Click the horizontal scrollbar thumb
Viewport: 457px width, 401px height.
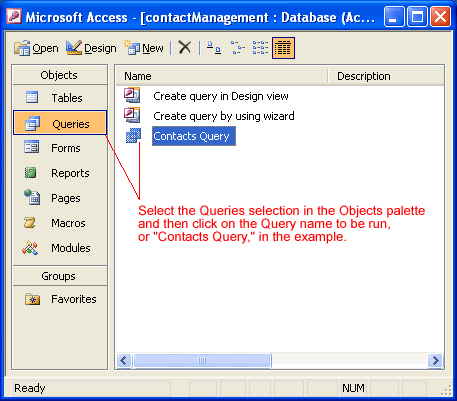coord(202,360)
